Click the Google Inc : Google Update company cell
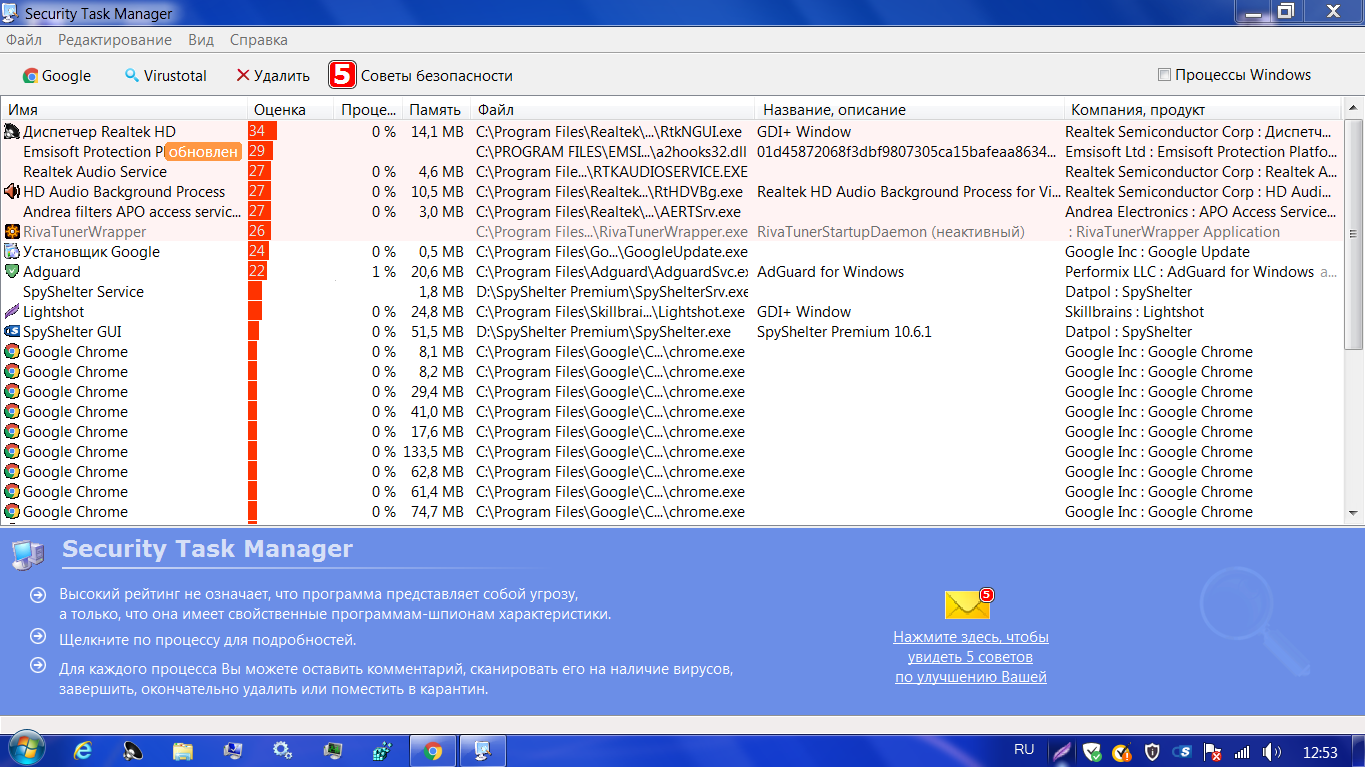 tap(1157, 252)
